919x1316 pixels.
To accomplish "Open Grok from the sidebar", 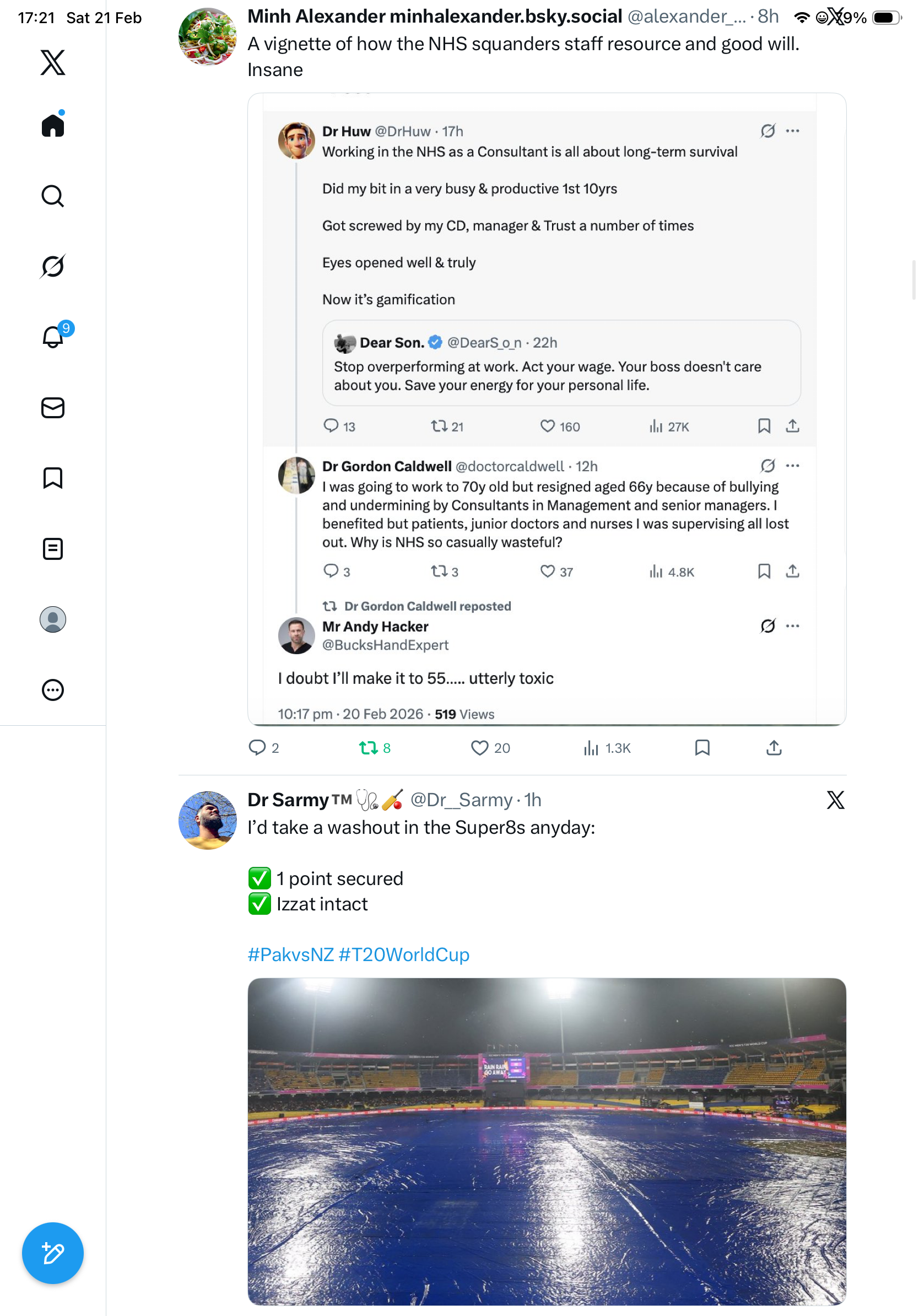I will coord(53,267).
